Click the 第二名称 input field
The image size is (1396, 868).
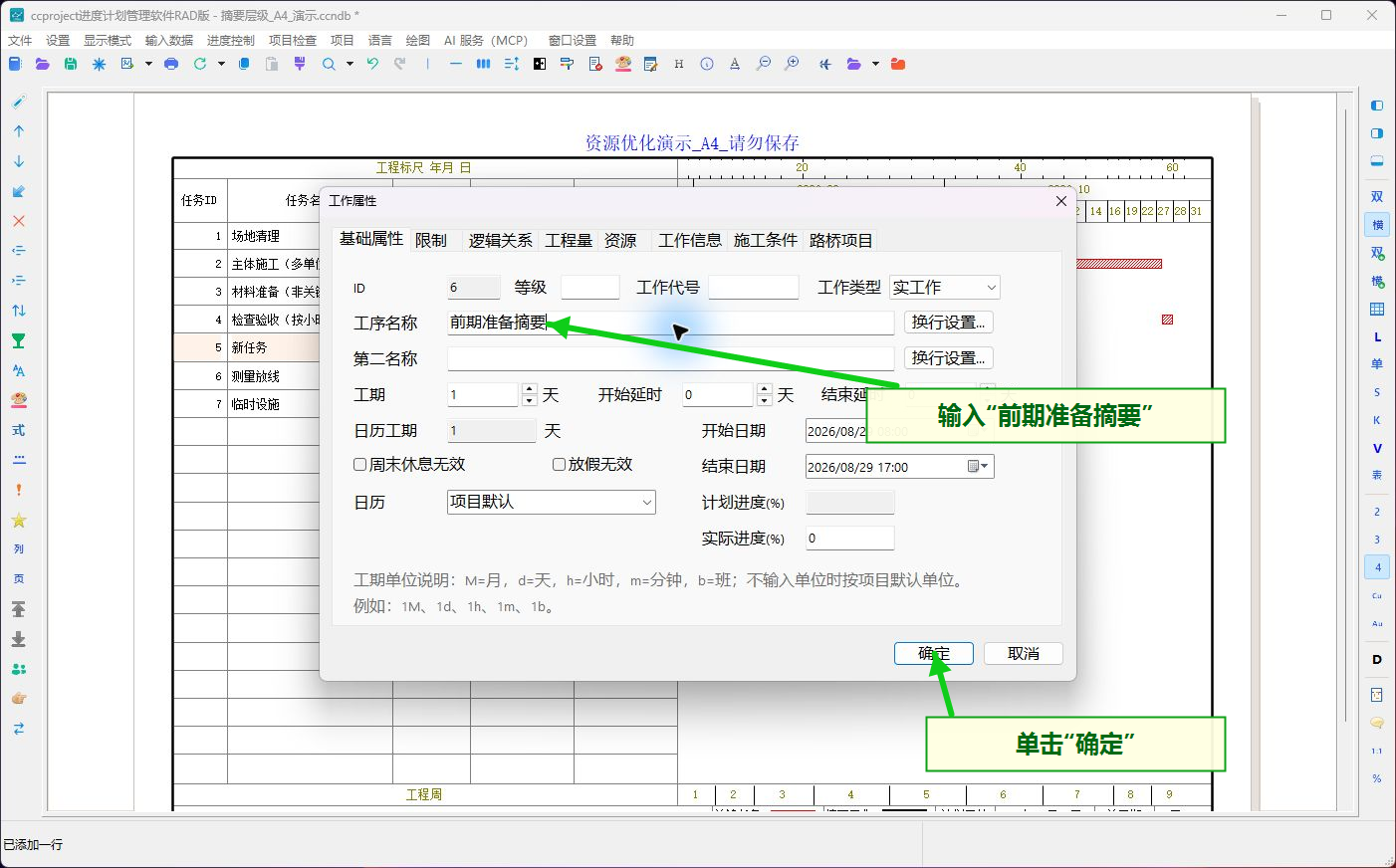click(x=670, y=358)
